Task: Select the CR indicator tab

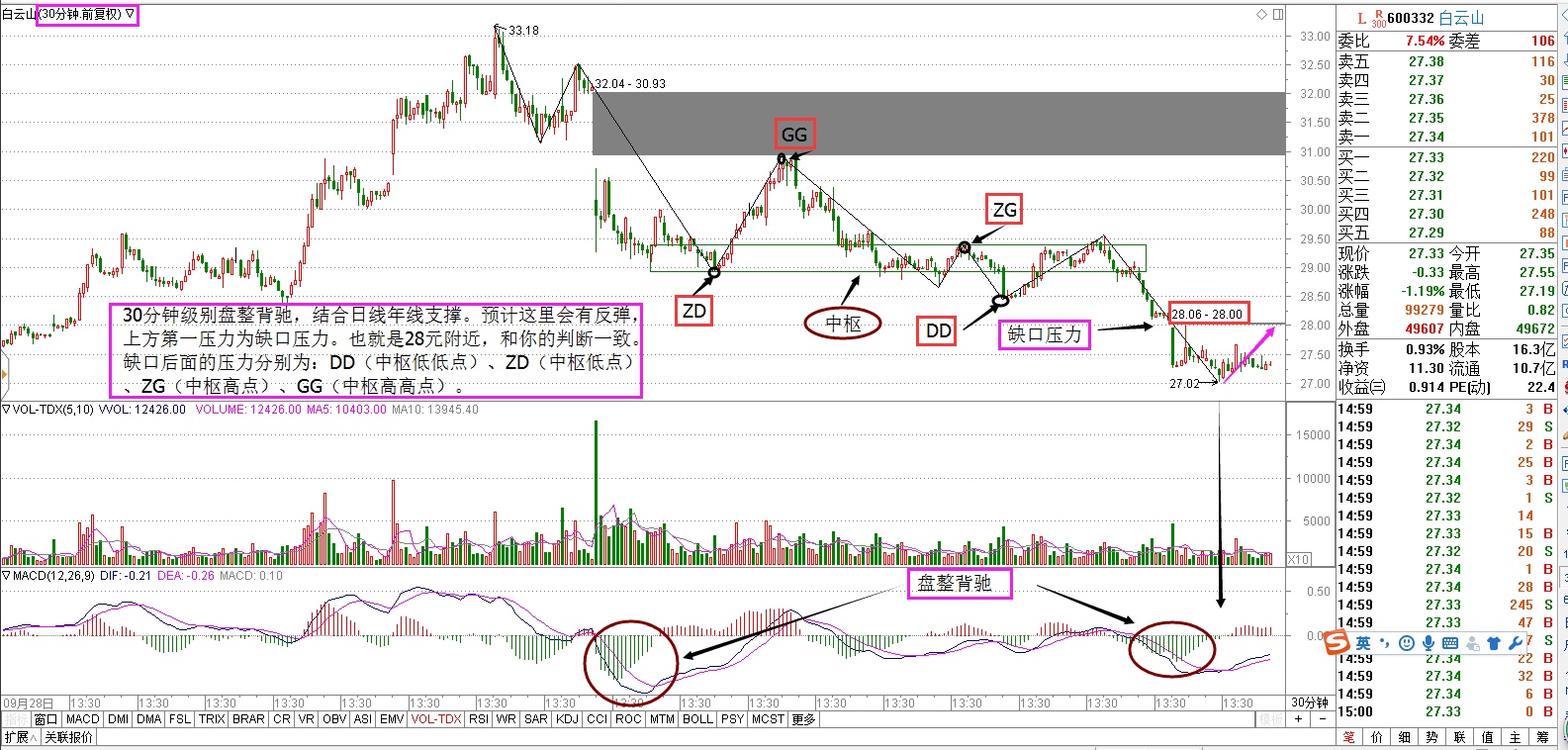Action: pyautogui.click(x=282, y=719)
